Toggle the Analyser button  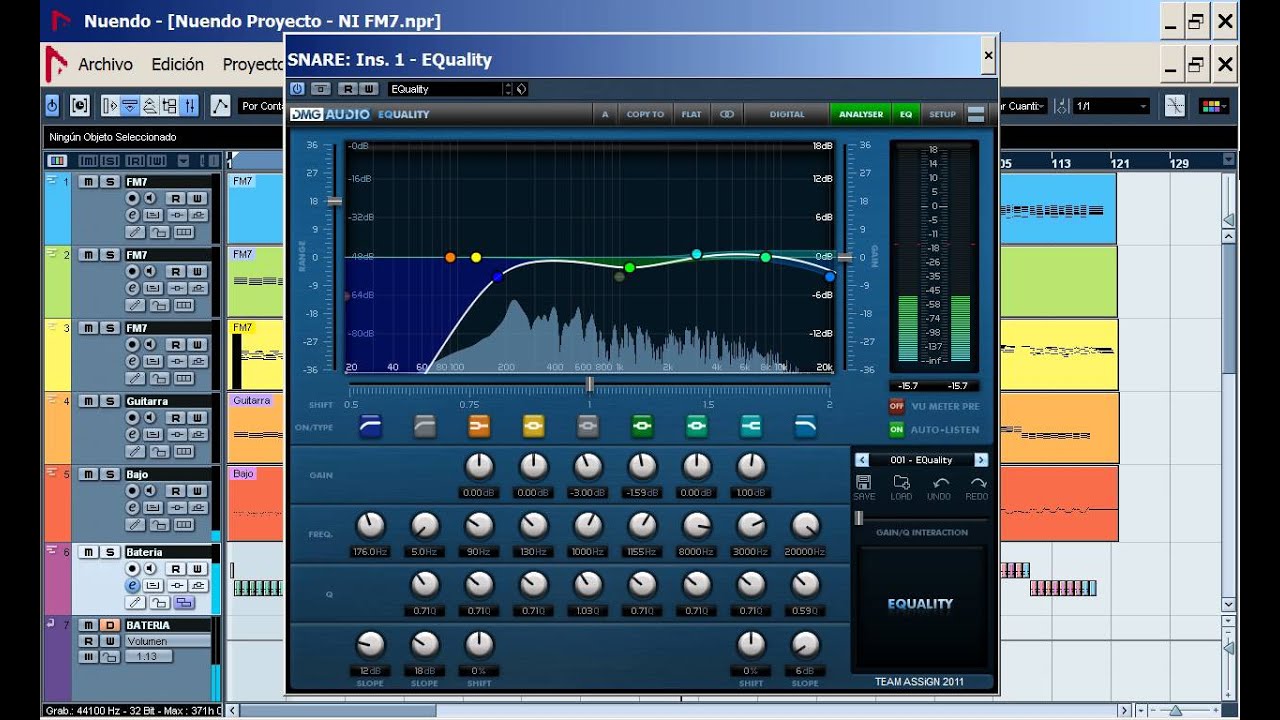[x=861, y=114]
